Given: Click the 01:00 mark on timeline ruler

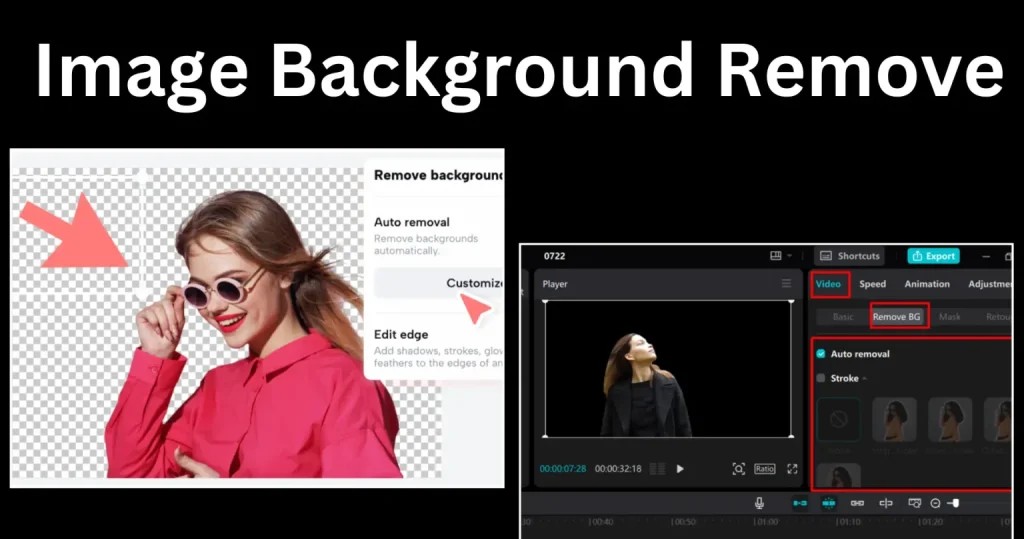Looking at the screenshot, I should (767, 522).
